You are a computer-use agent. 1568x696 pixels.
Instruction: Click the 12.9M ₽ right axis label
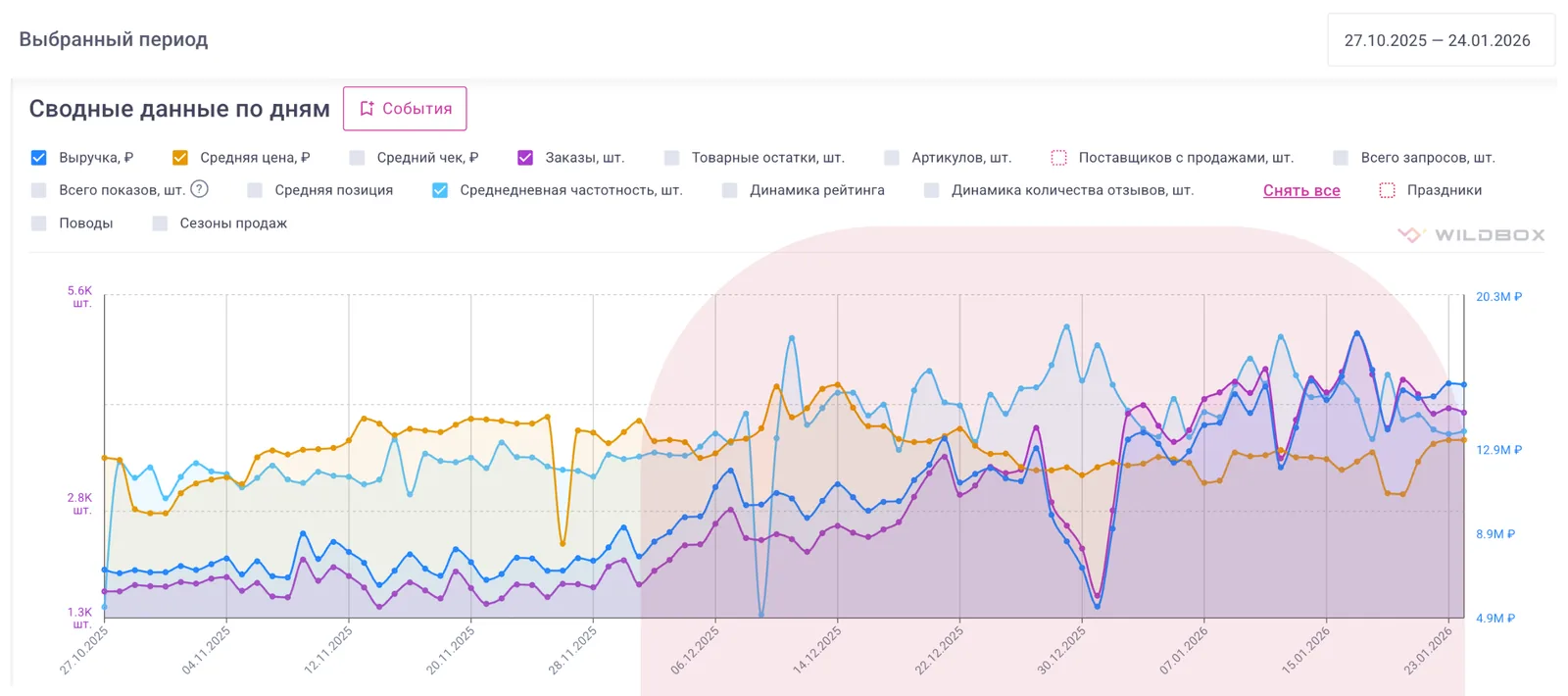coord(1498,450)
